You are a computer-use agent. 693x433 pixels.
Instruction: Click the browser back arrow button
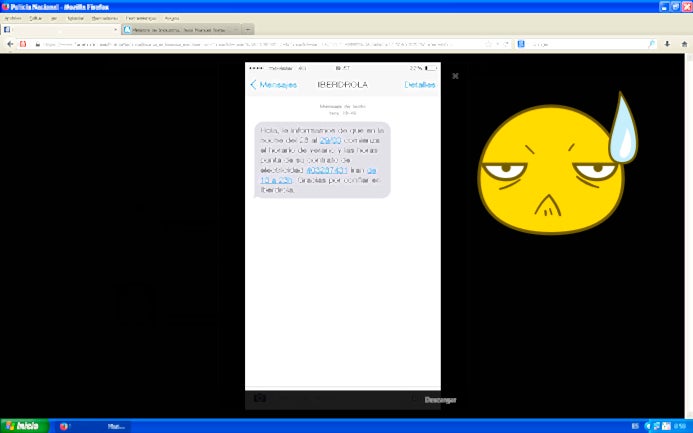coord(10,44)
